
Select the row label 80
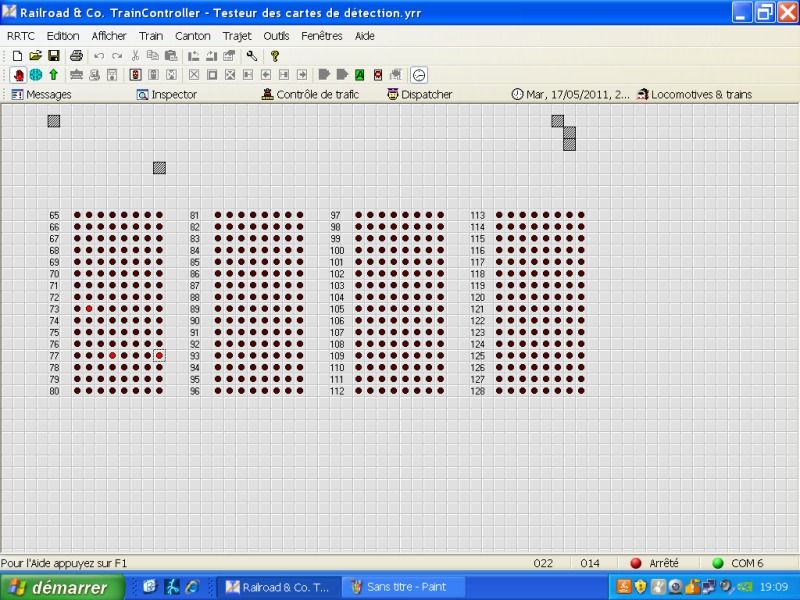pyautogui.click(x=54, y=391)
